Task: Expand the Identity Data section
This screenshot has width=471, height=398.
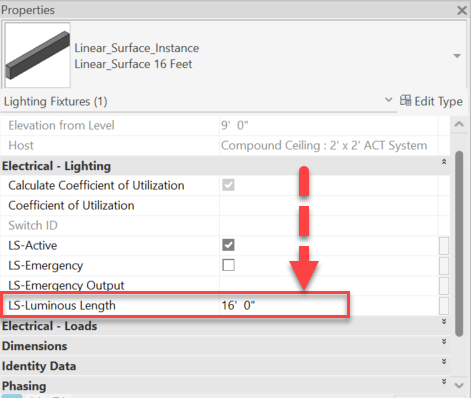Action: pos(444,362)
